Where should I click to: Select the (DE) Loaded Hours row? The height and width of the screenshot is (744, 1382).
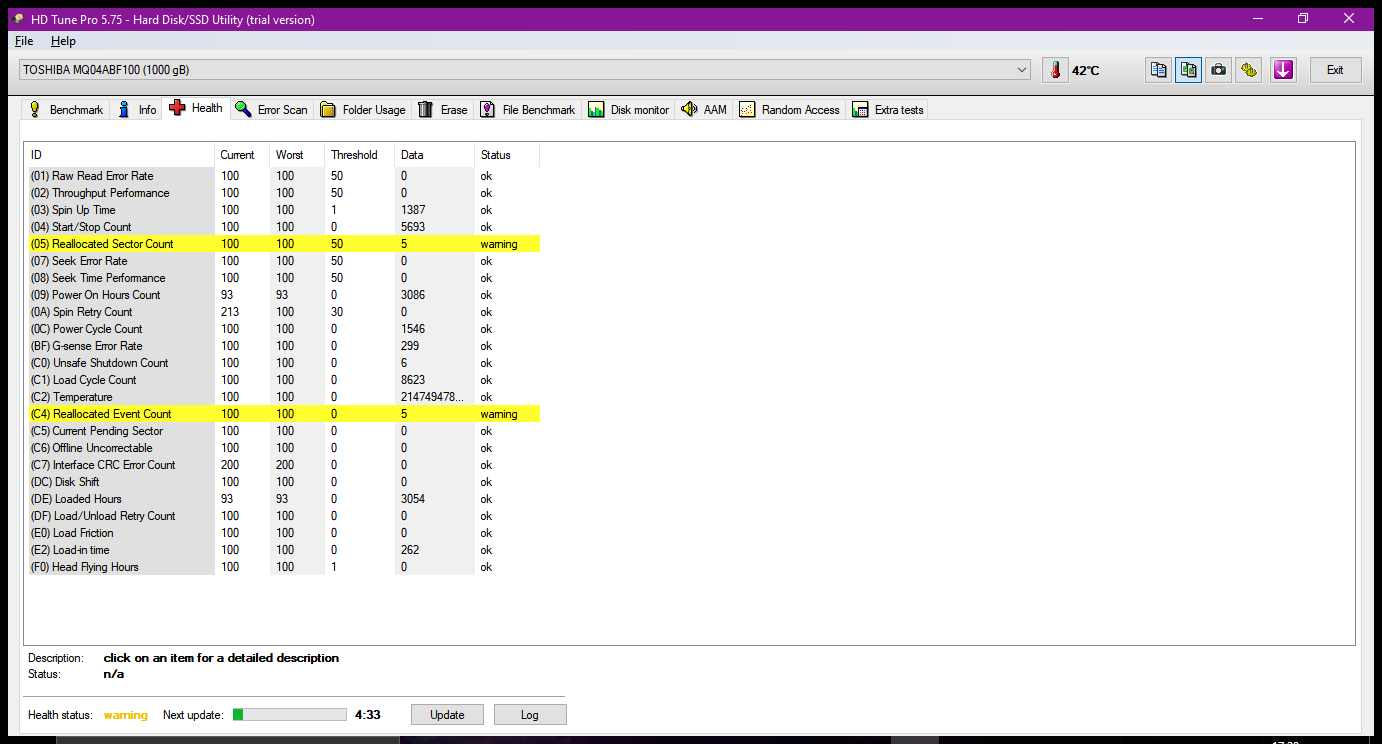[x=282, y=499]
